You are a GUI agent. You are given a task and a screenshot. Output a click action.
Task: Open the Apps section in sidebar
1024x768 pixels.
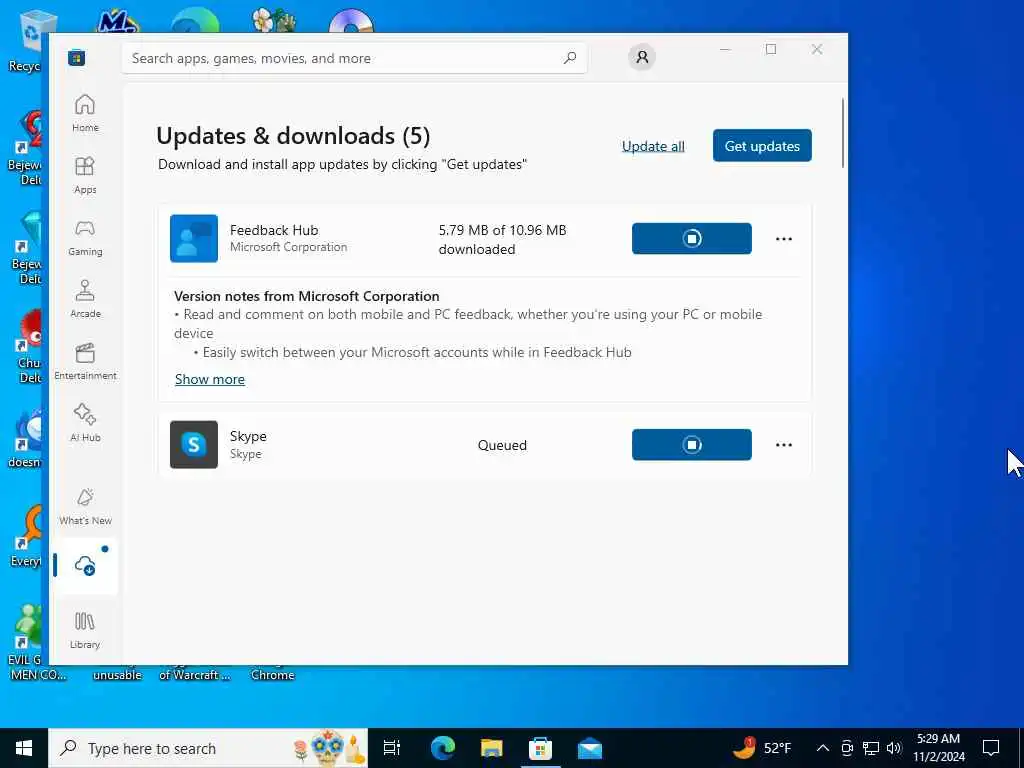point(85,175)
